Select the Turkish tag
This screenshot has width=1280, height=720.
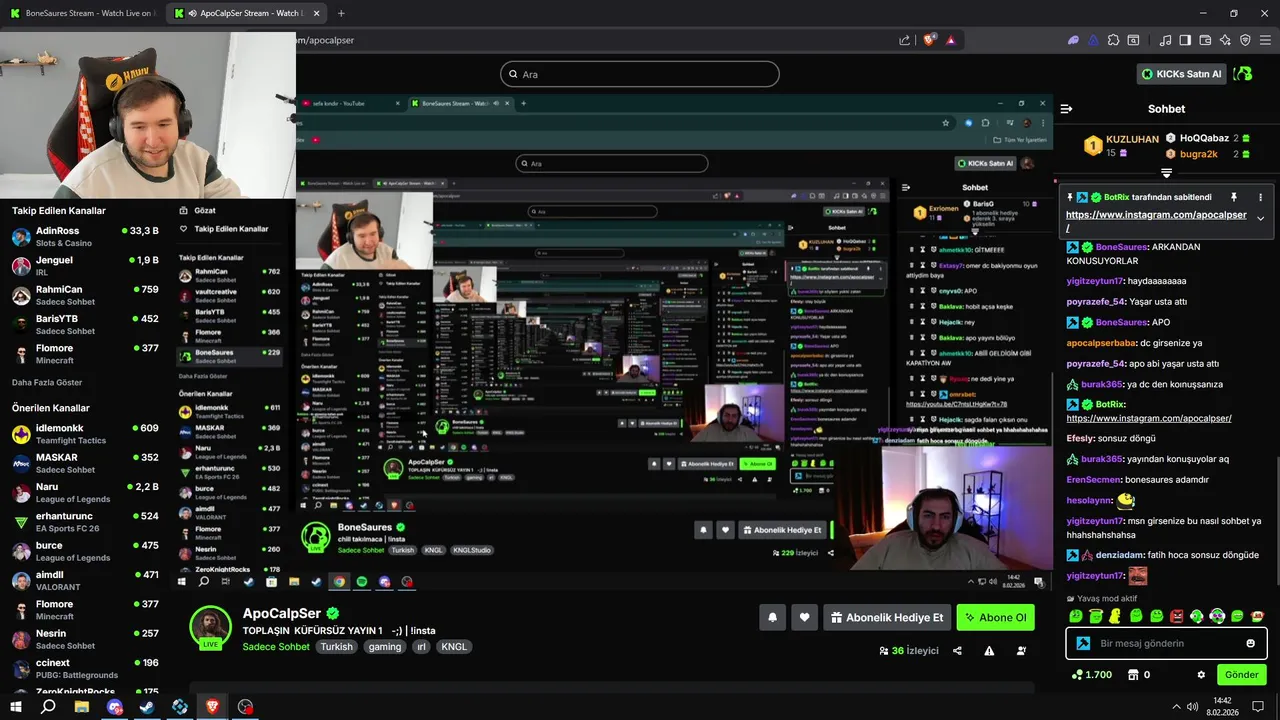click(x=336, y=647)
